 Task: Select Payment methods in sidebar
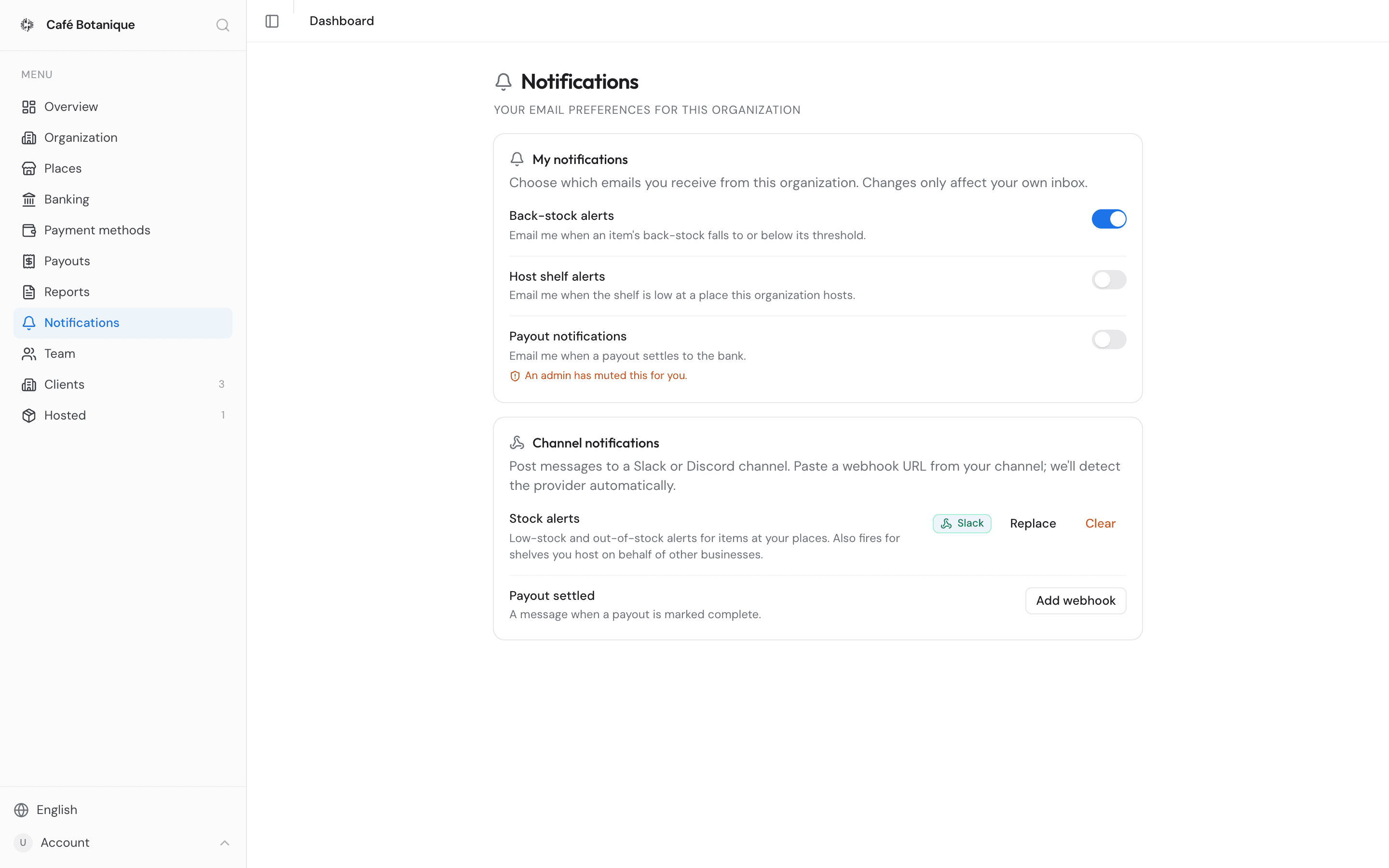coord(123,230)
